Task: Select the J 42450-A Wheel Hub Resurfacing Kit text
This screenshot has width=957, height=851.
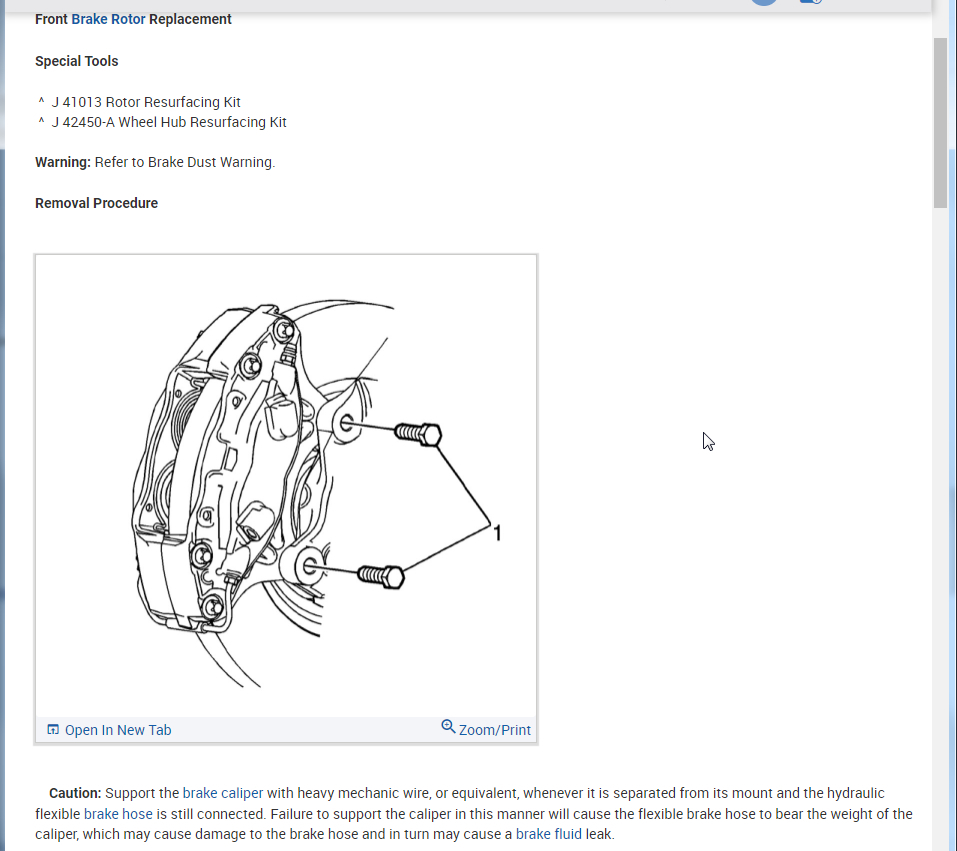Action: point(169,122)
